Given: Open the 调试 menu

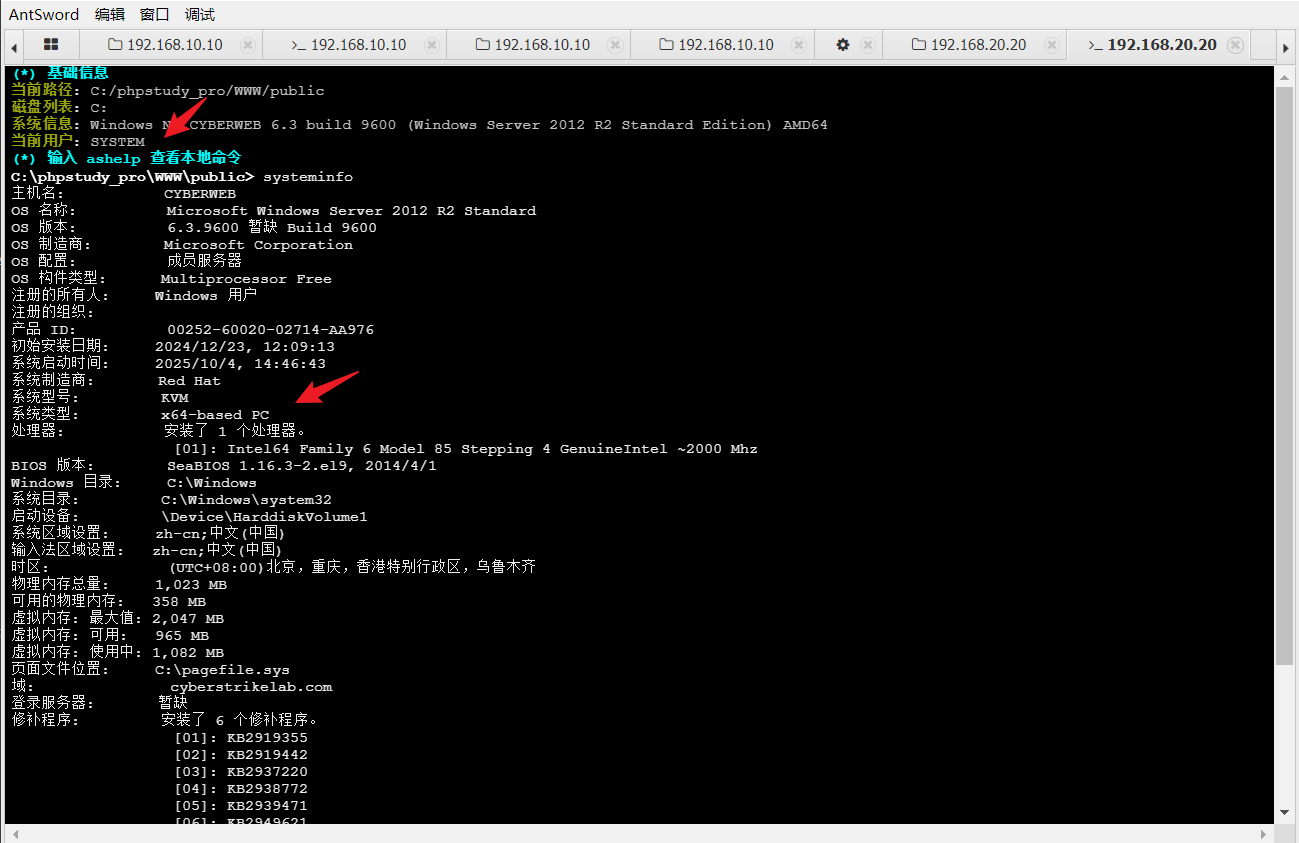Looking at the screenshot, I should pos(200,14).
